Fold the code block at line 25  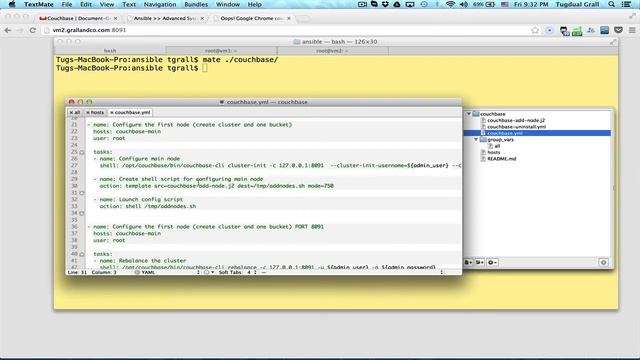point(82,152)
